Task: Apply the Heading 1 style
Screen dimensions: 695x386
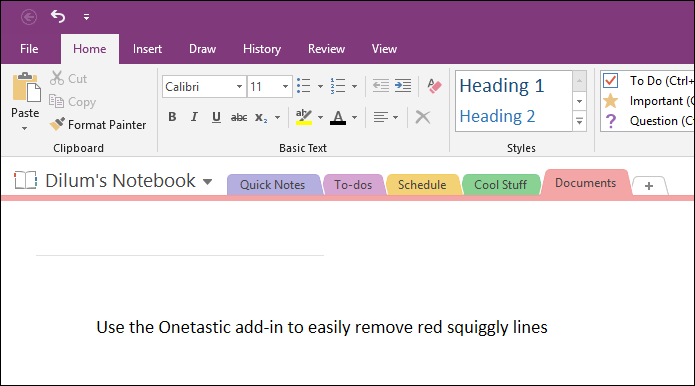Action: [502, 85]
